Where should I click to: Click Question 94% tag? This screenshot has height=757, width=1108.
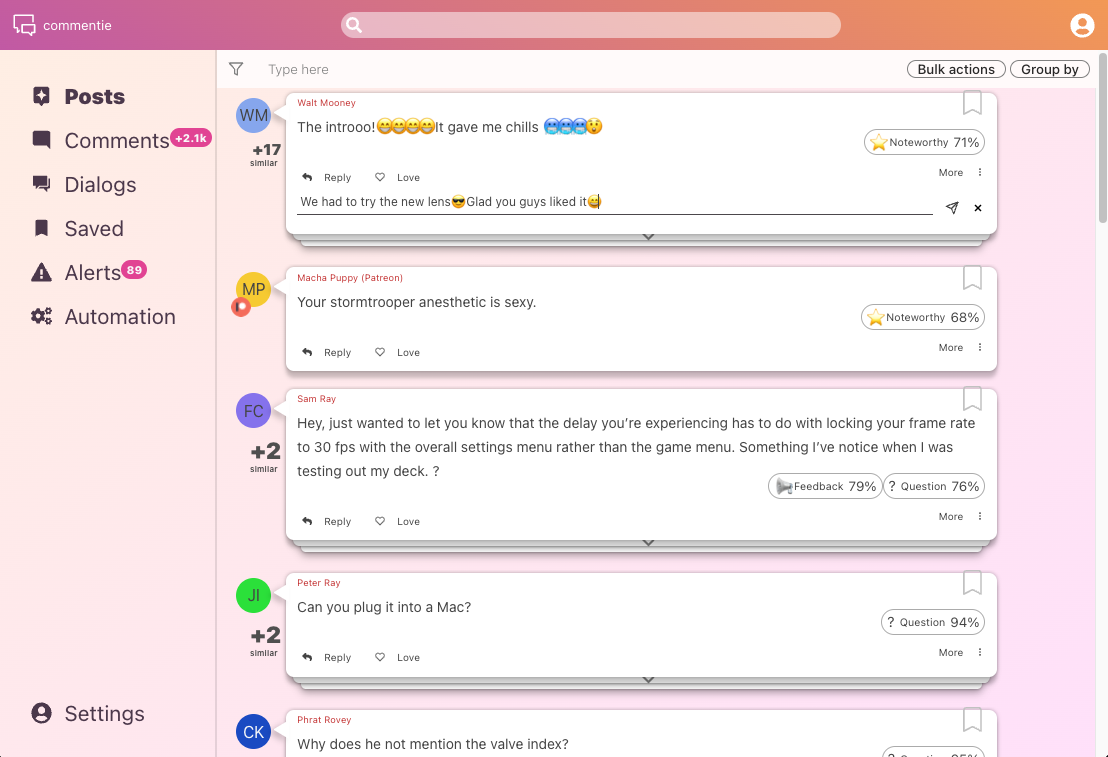click(x=933, y=622)
